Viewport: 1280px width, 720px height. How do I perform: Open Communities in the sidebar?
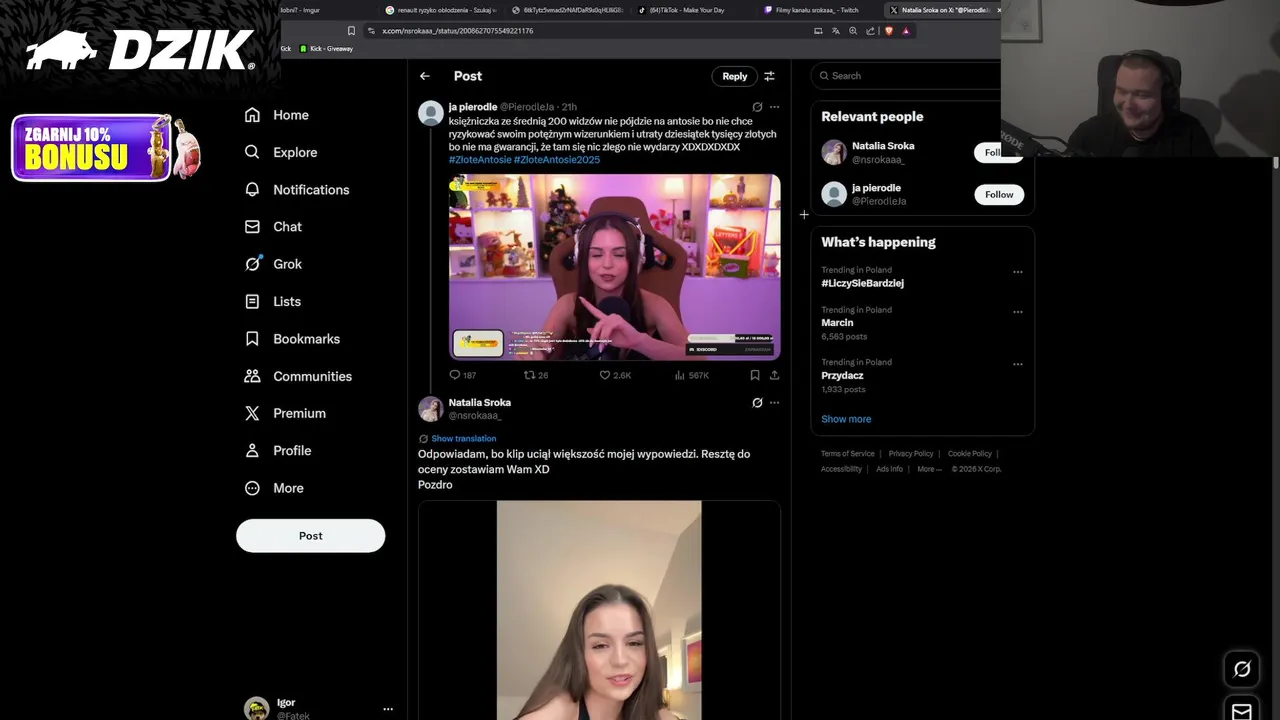pyautogui.click(x=298, y=376)
